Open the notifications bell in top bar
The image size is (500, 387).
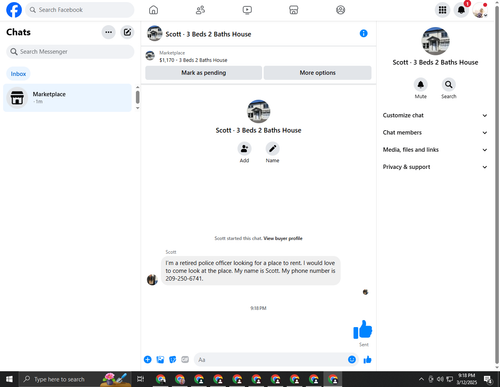[461, 10]
